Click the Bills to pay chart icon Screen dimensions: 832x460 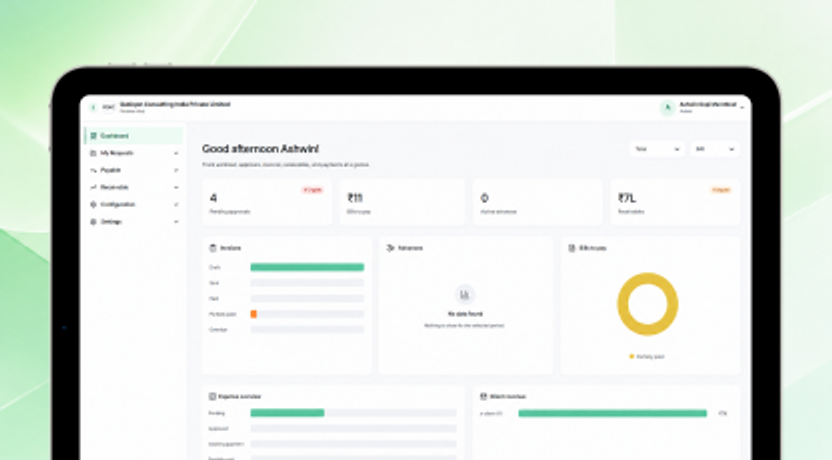point(572,248)
